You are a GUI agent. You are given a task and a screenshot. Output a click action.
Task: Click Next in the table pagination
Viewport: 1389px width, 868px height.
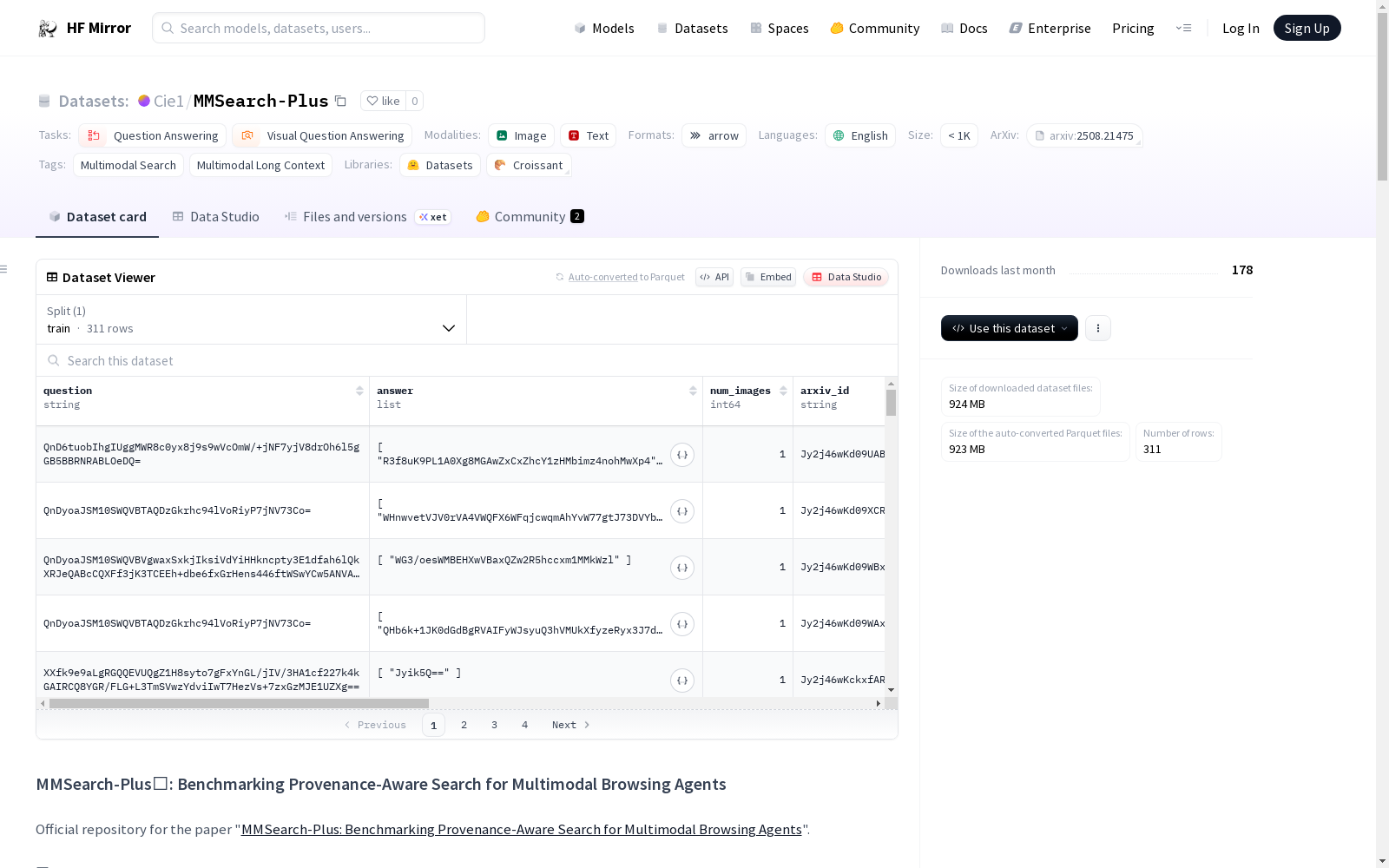(x=571, y=725)
